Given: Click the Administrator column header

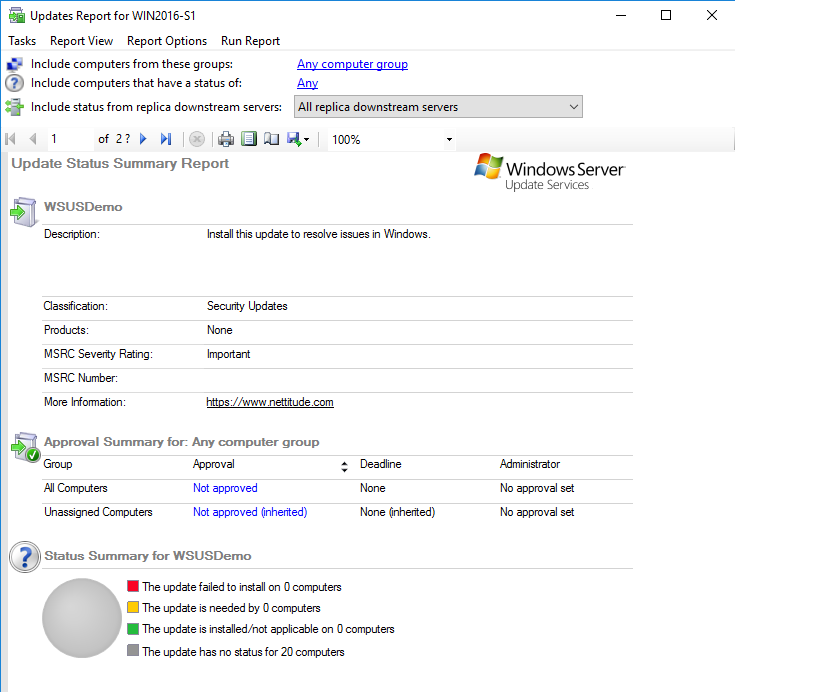Looking at the screenshot, I should click(x=530, y=464).
